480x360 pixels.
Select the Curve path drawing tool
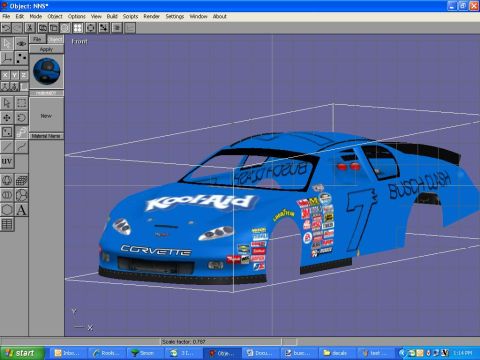pos(21,147)
